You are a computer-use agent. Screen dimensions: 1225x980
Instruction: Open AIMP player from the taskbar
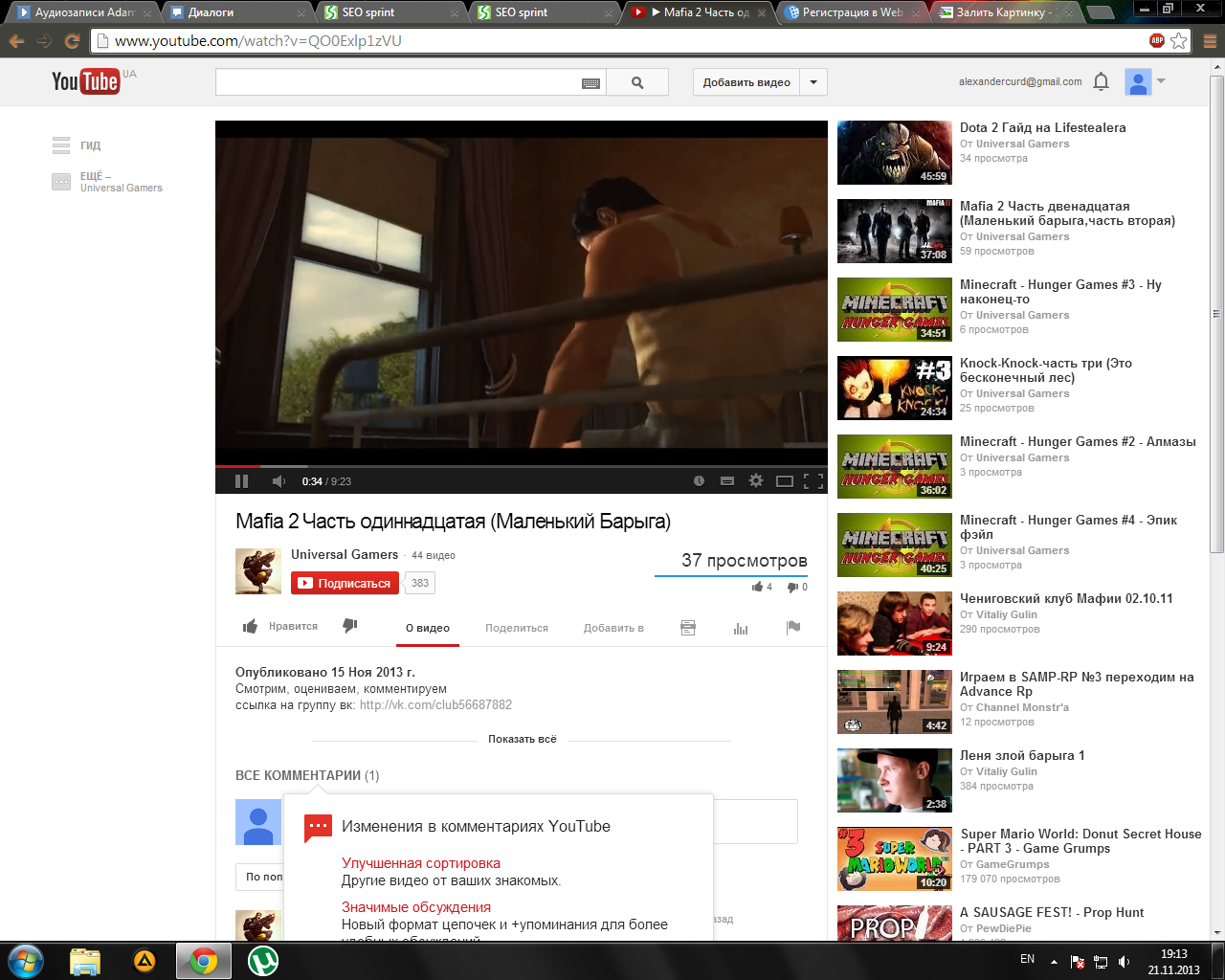(x=145, y=961)
